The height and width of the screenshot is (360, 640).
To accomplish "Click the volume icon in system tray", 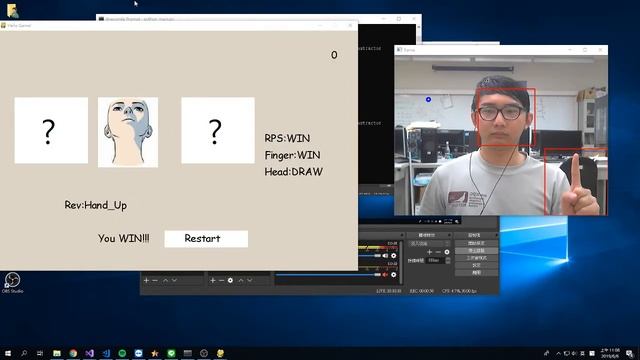I will tap(574, 353).
